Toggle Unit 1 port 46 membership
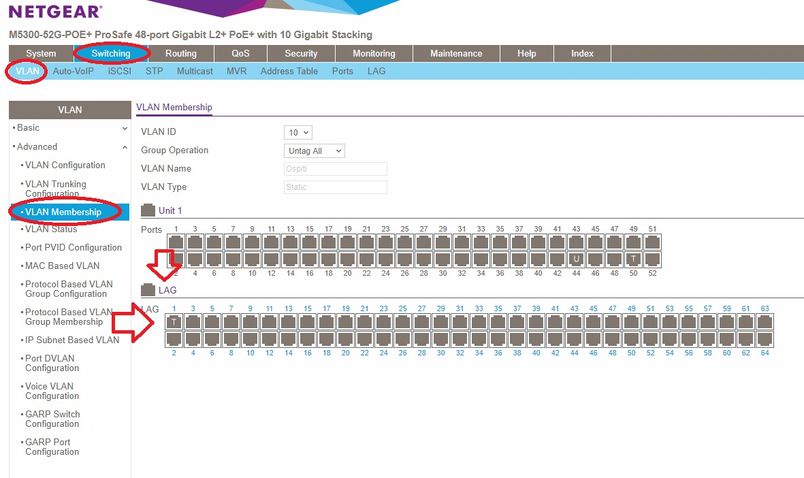 click(595, 259)
